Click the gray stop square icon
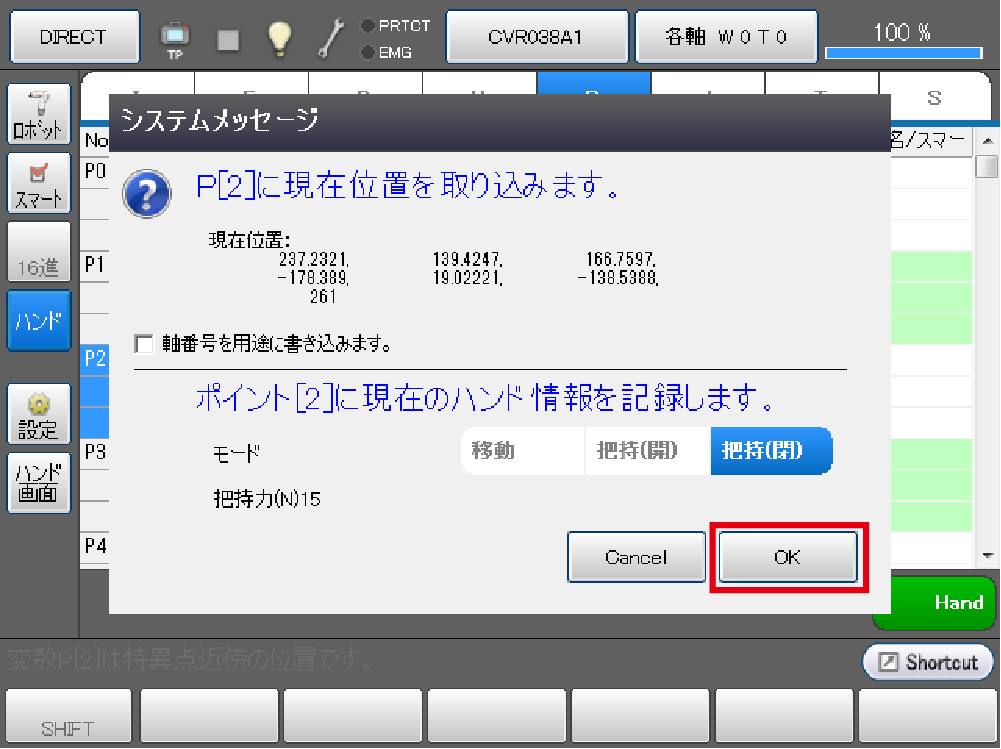This screenshot has width=1001, height=749. click(228, 39)
